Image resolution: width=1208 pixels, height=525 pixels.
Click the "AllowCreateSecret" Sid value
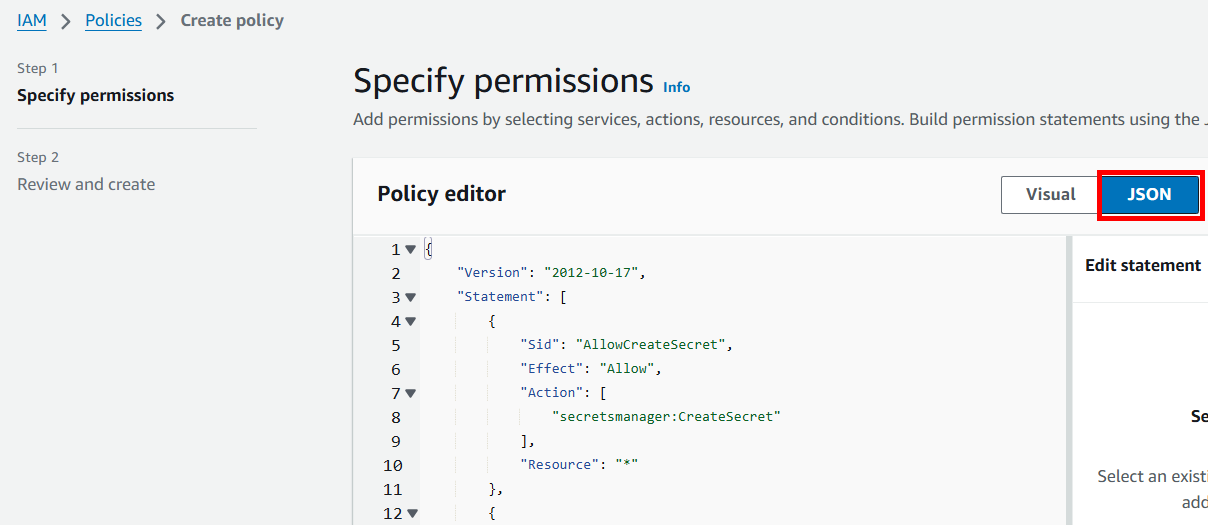coord(650,345)
